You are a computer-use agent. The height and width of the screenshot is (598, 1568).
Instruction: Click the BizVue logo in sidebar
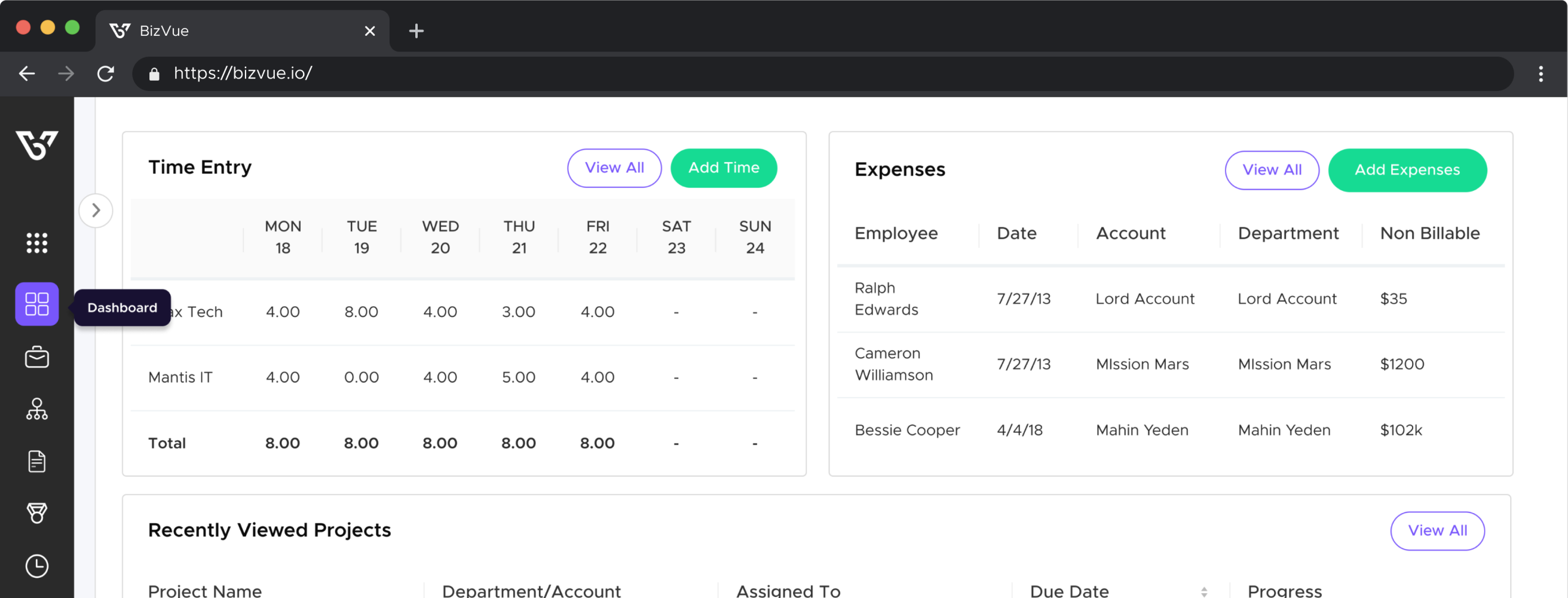[36, 145]
